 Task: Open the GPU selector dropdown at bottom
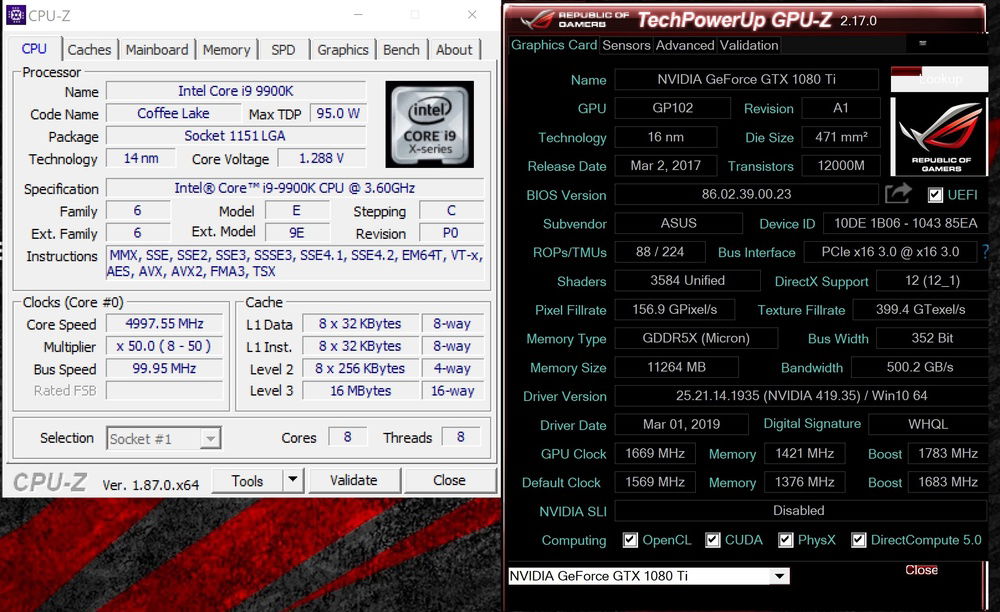pos(779,576)
